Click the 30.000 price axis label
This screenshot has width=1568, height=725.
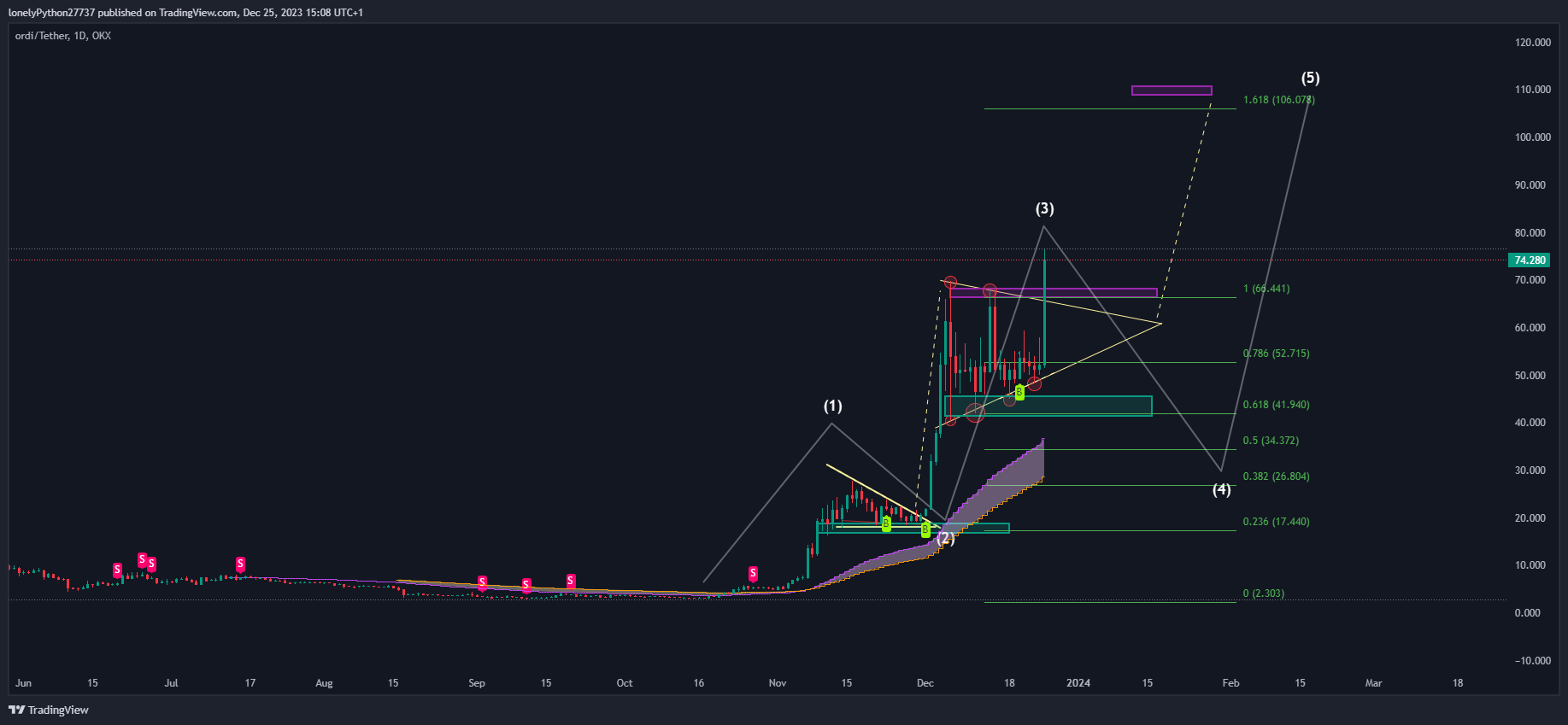click(1530, 471)
